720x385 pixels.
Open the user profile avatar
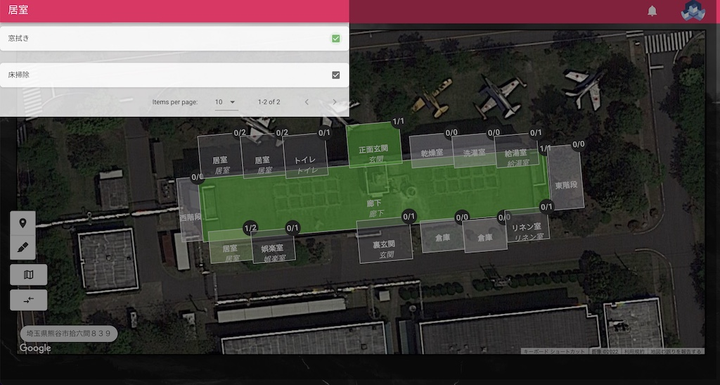click(x=693, y=11)
